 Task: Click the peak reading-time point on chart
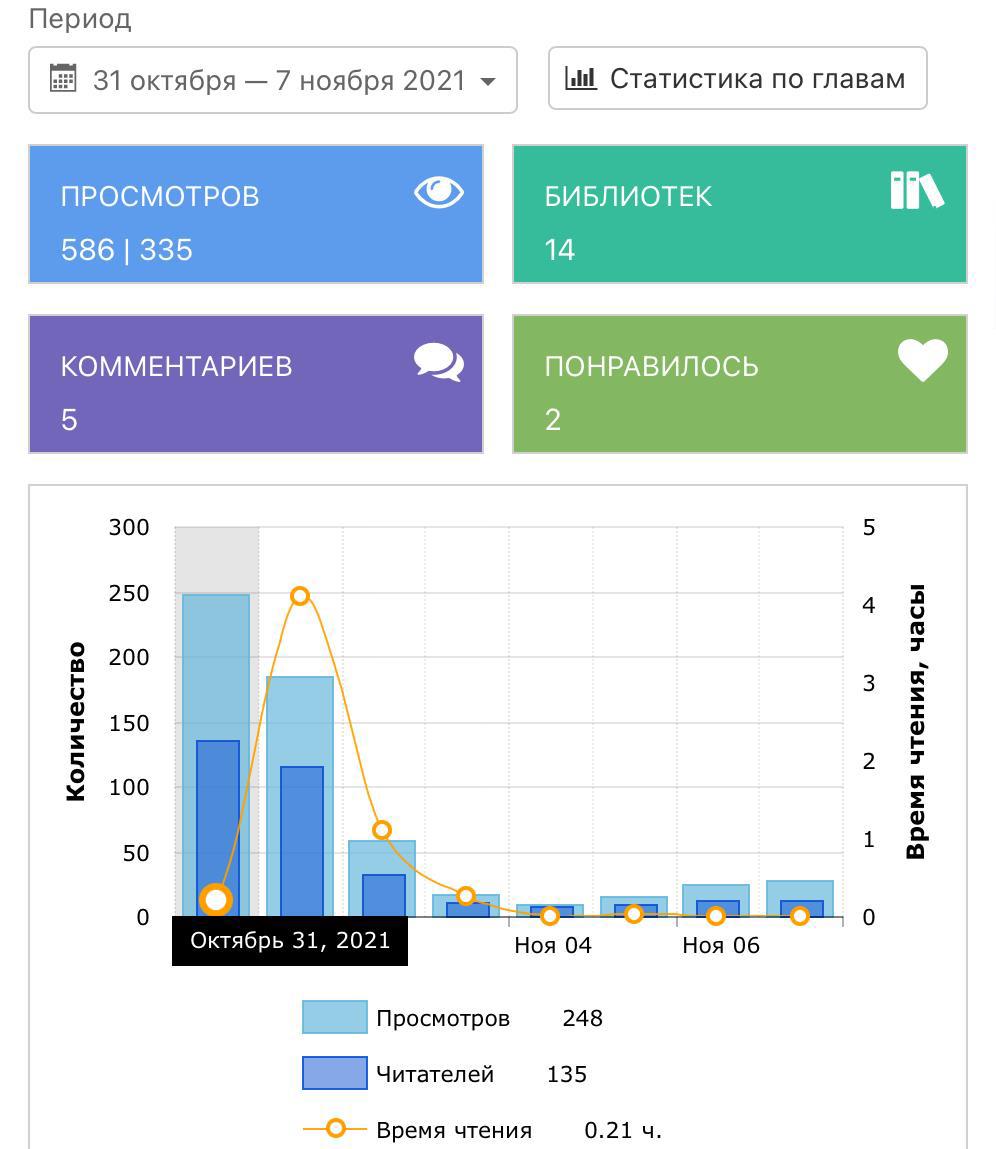(300, 596)
